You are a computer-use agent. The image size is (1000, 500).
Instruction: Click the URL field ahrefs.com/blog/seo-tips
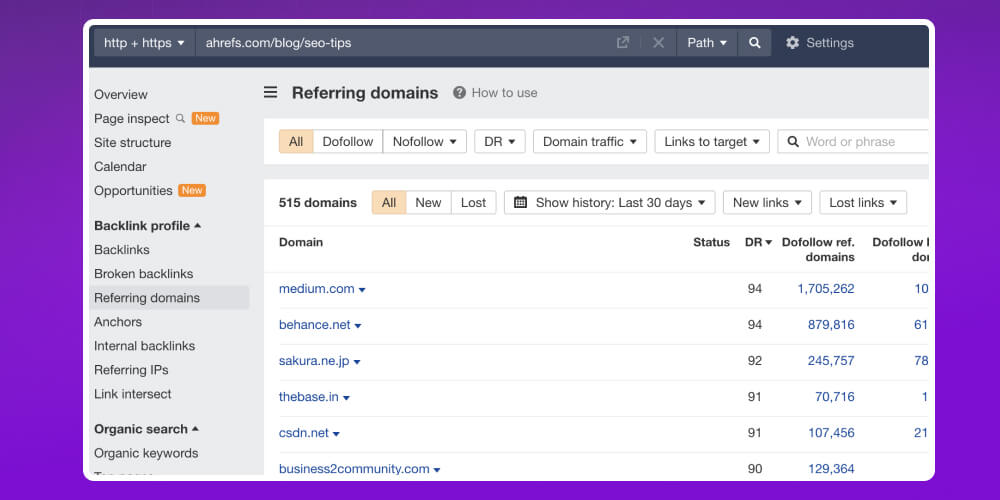tap(278, 43)
